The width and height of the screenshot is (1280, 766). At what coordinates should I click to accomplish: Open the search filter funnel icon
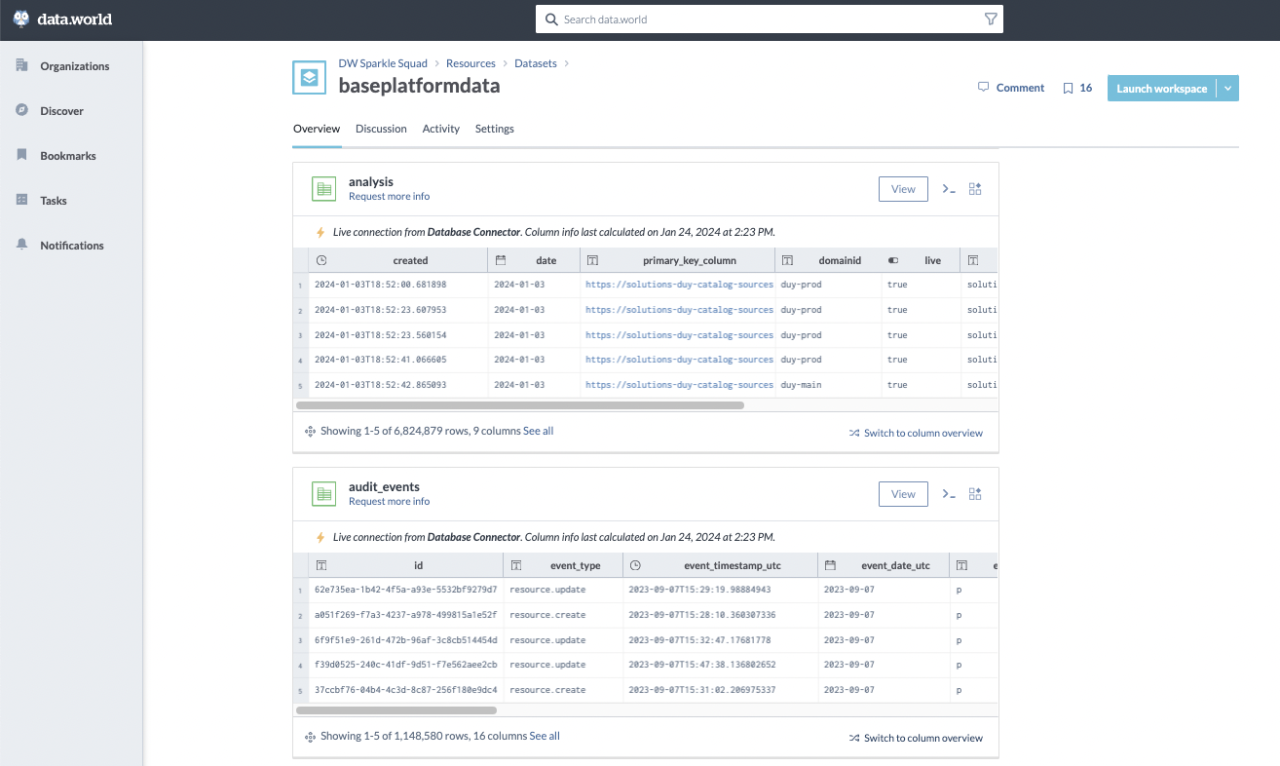[990, 19]
